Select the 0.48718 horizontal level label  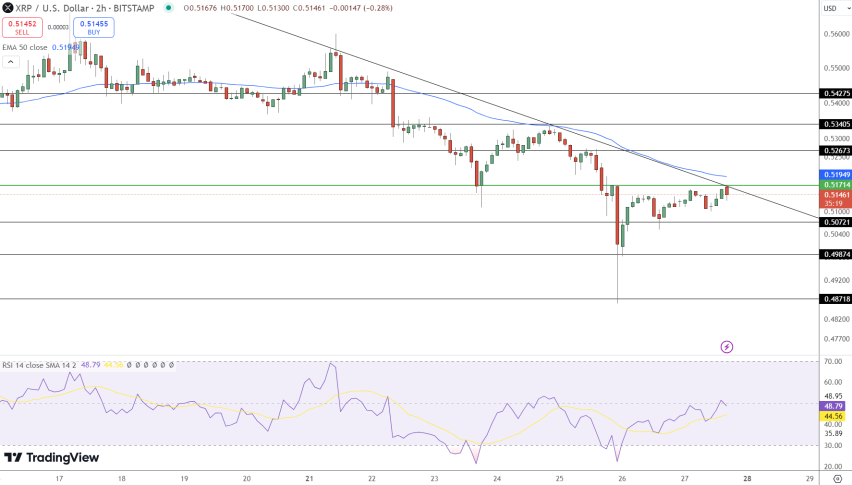[x=836, y=298]
